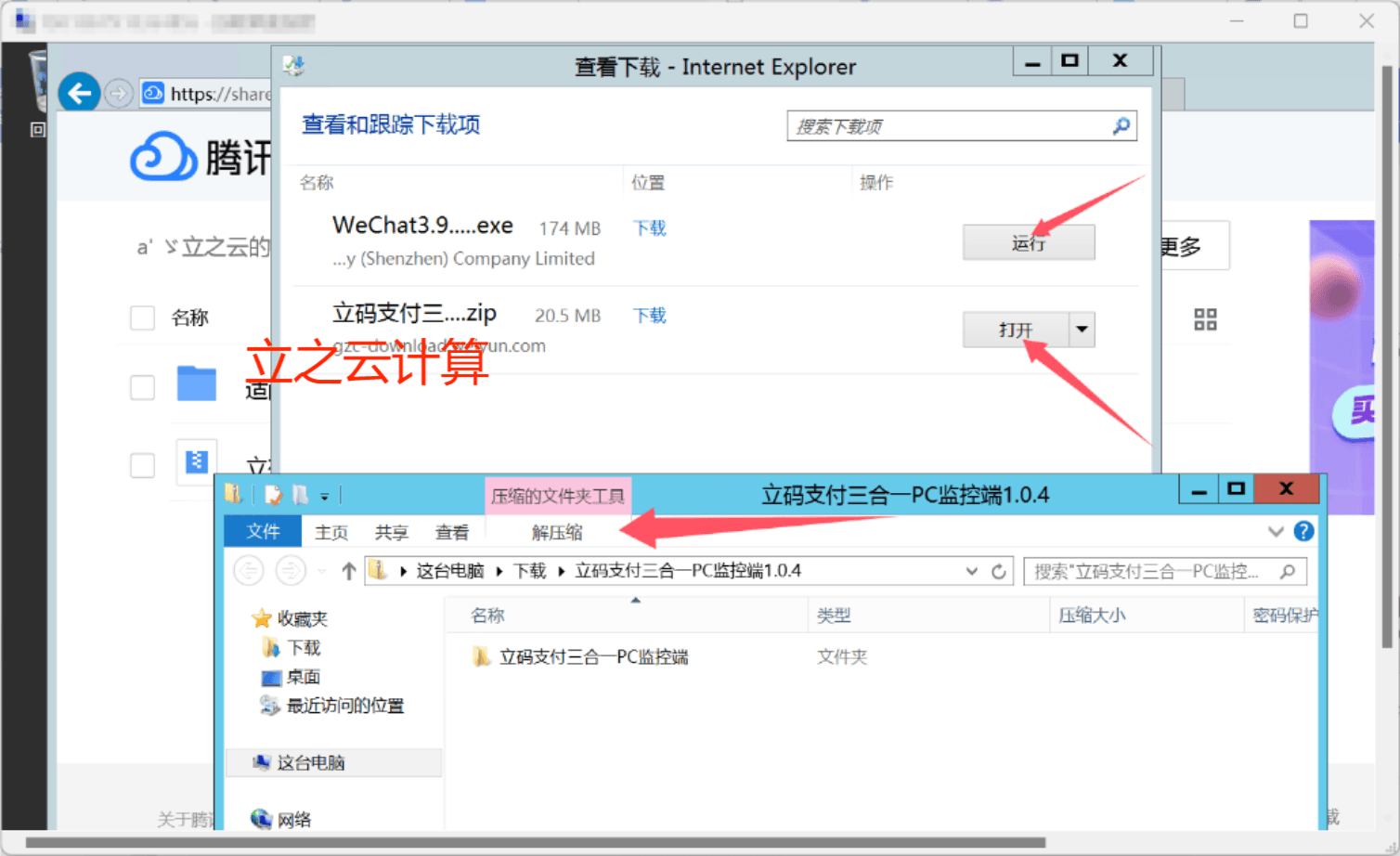This screenshot has height=856, width=1400.
Task: Click the Explorer up-one-level arrow
Action: 348,571
